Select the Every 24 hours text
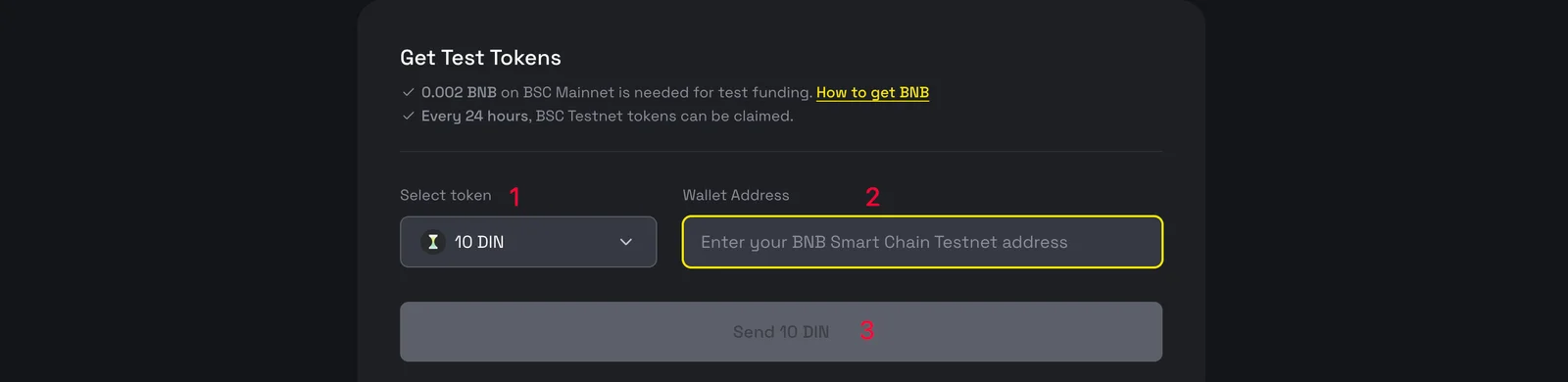The height and width of the screenshot is (382, 1568). 476,116
